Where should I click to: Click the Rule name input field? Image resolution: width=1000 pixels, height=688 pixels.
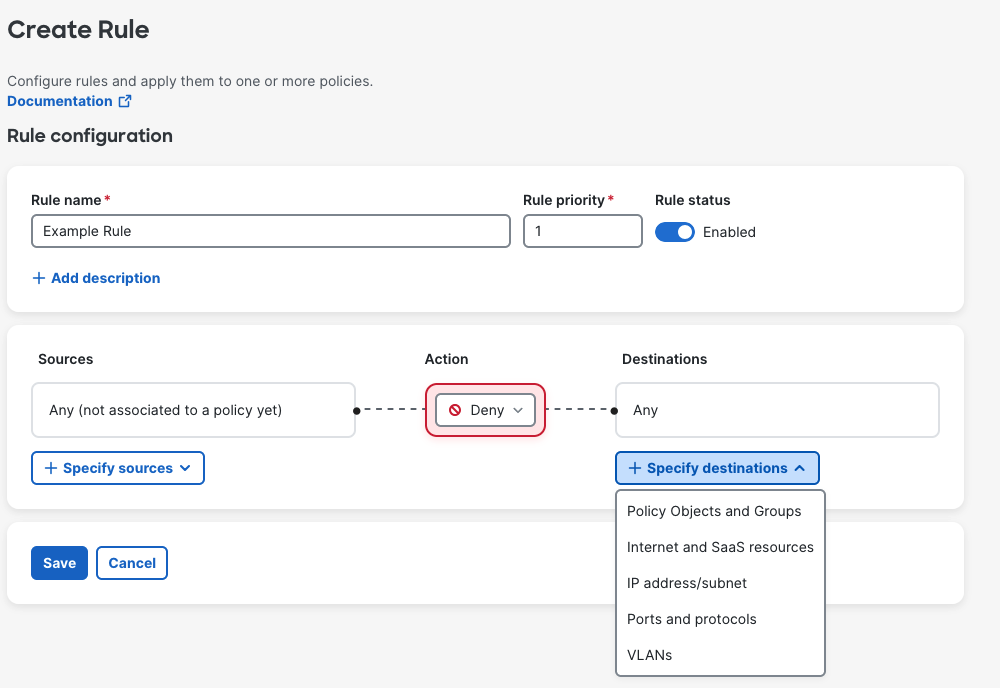[x=270, y=231]
